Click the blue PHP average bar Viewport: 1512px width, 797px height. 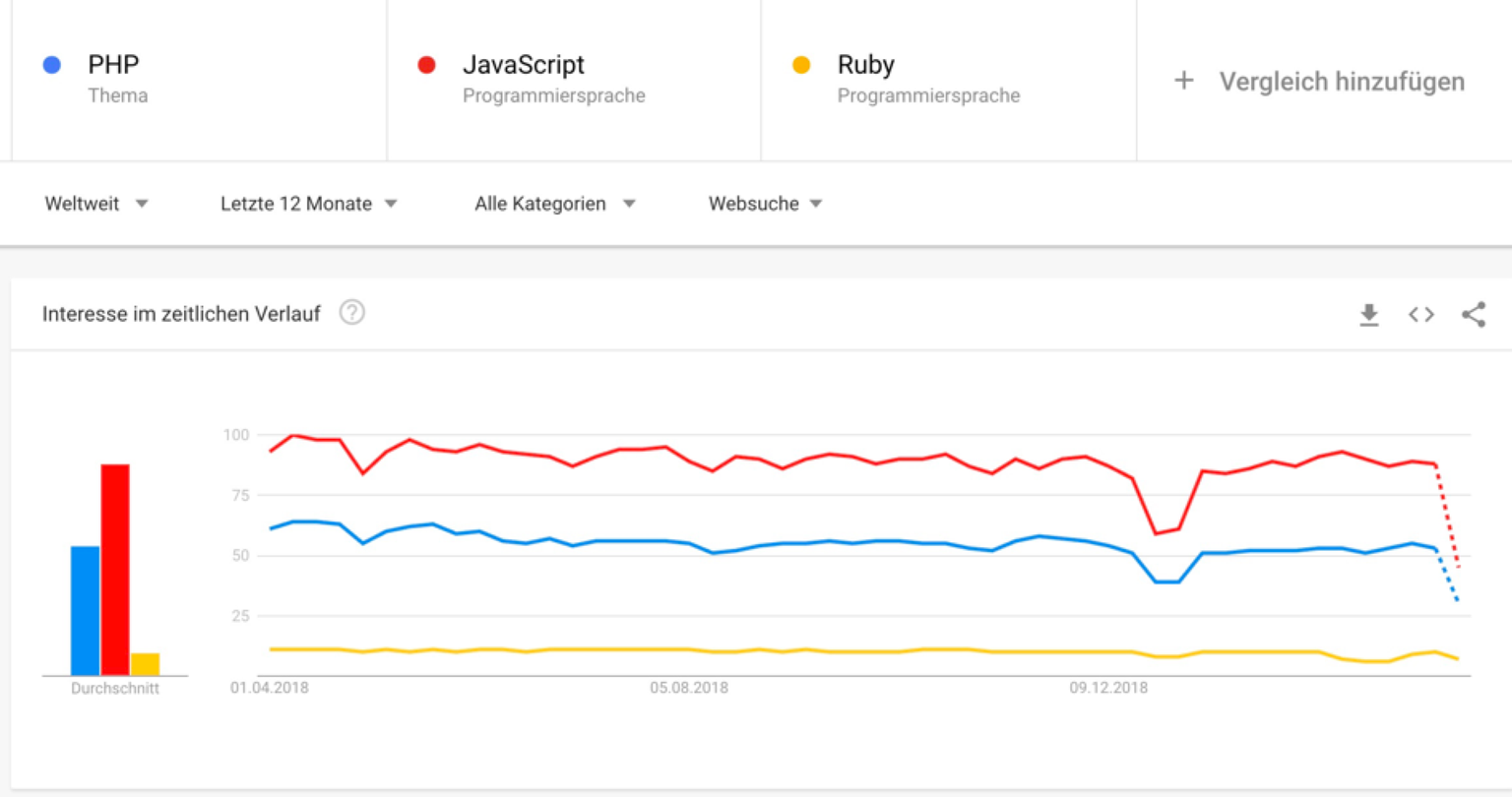85,610
